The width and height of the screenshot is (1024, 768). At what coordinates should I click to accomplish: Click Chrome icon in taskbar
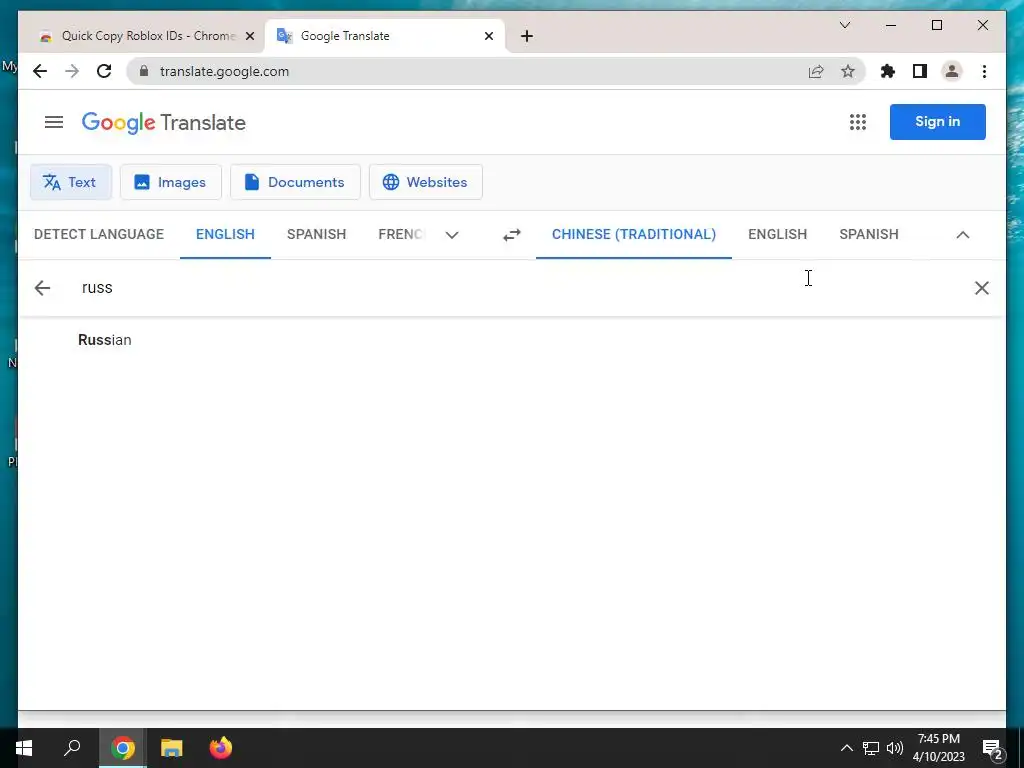click(123, 748)
